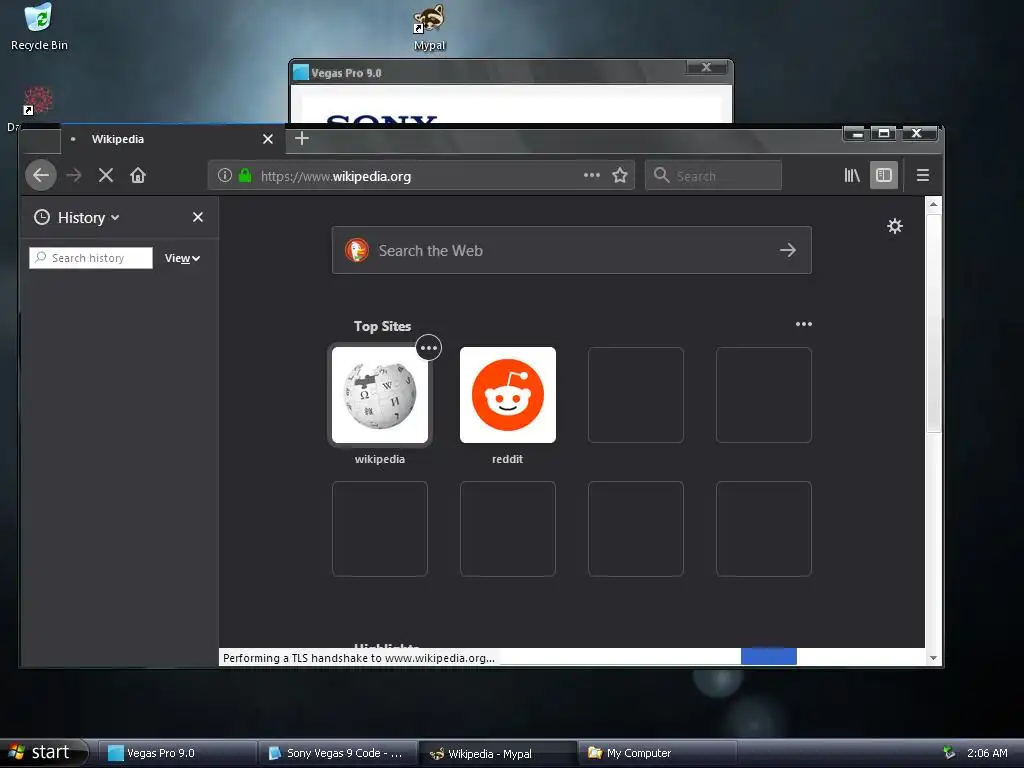Close the History sidebar
The width and height of the screenshot is (1024, 768).
pyautogui.click(x=198, y=217)
